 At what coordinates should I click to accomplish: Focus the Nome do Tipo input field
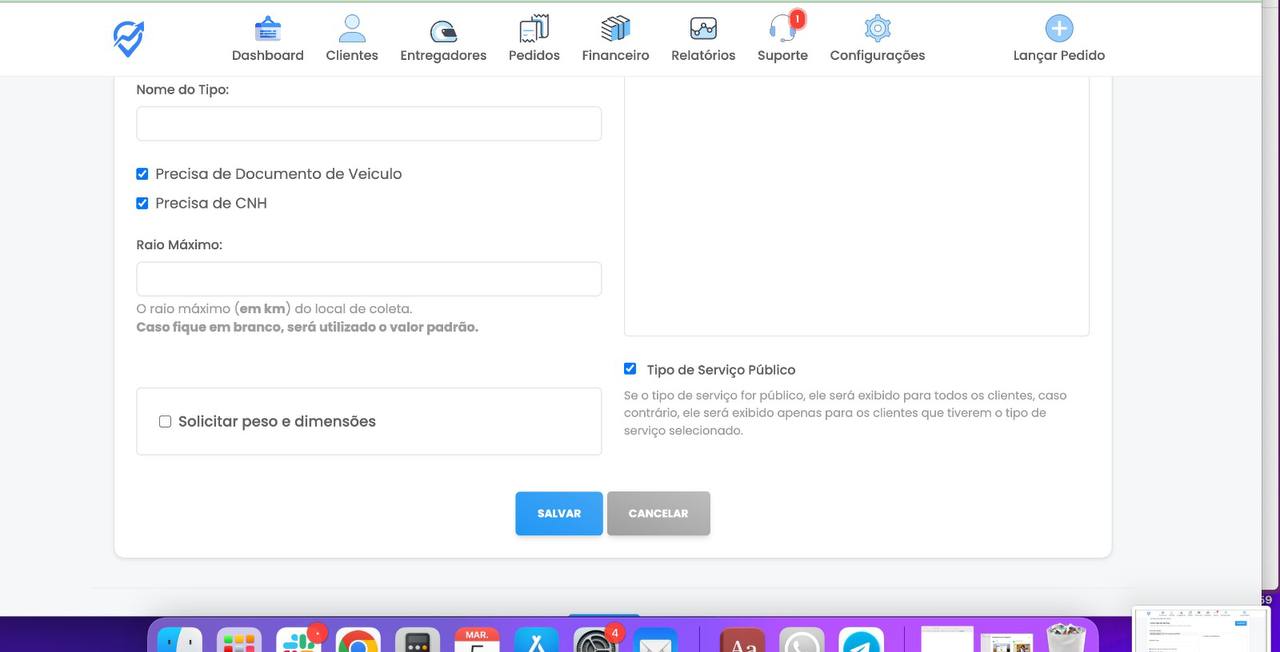368,124
